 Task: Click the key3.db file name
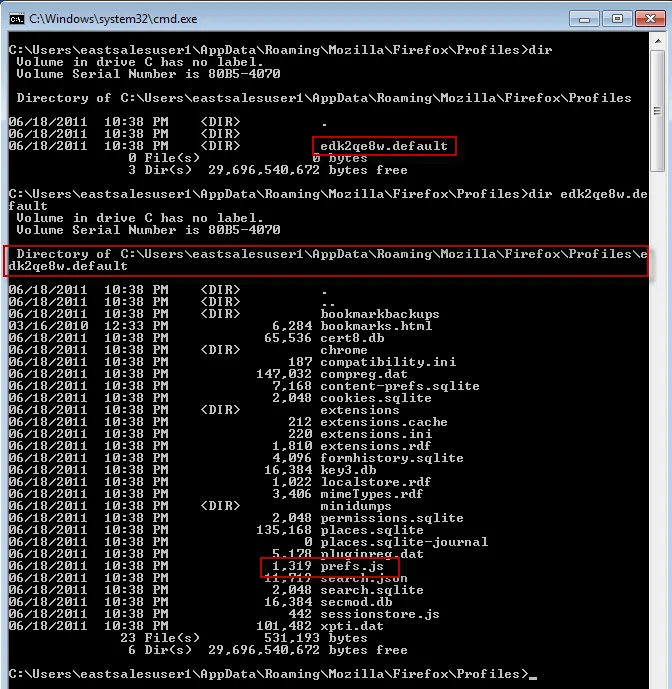click(348, 470)
